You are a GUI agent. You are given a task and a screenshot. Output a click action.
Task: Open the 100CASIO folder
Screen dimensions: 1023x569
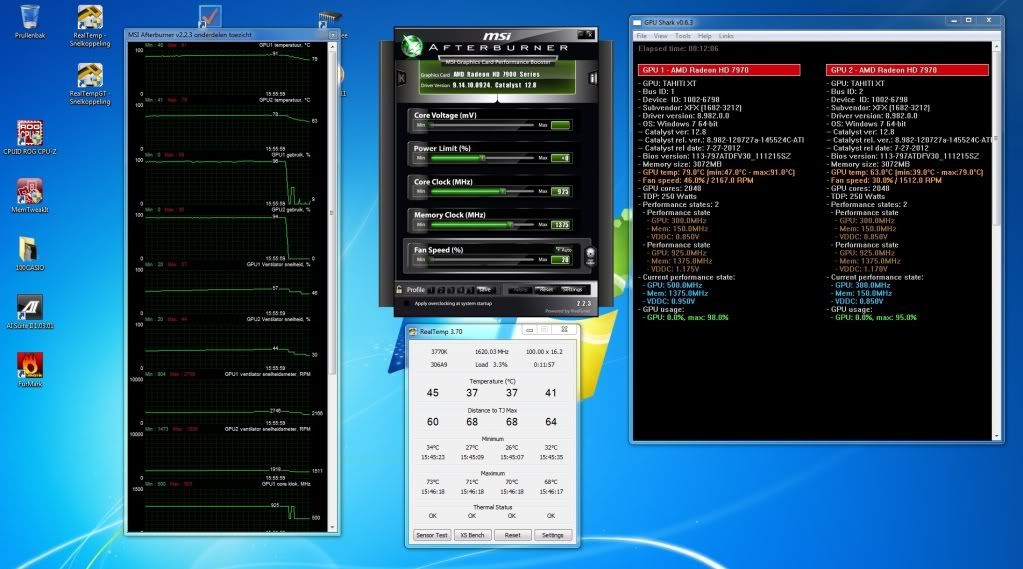(x=30, y=250)
